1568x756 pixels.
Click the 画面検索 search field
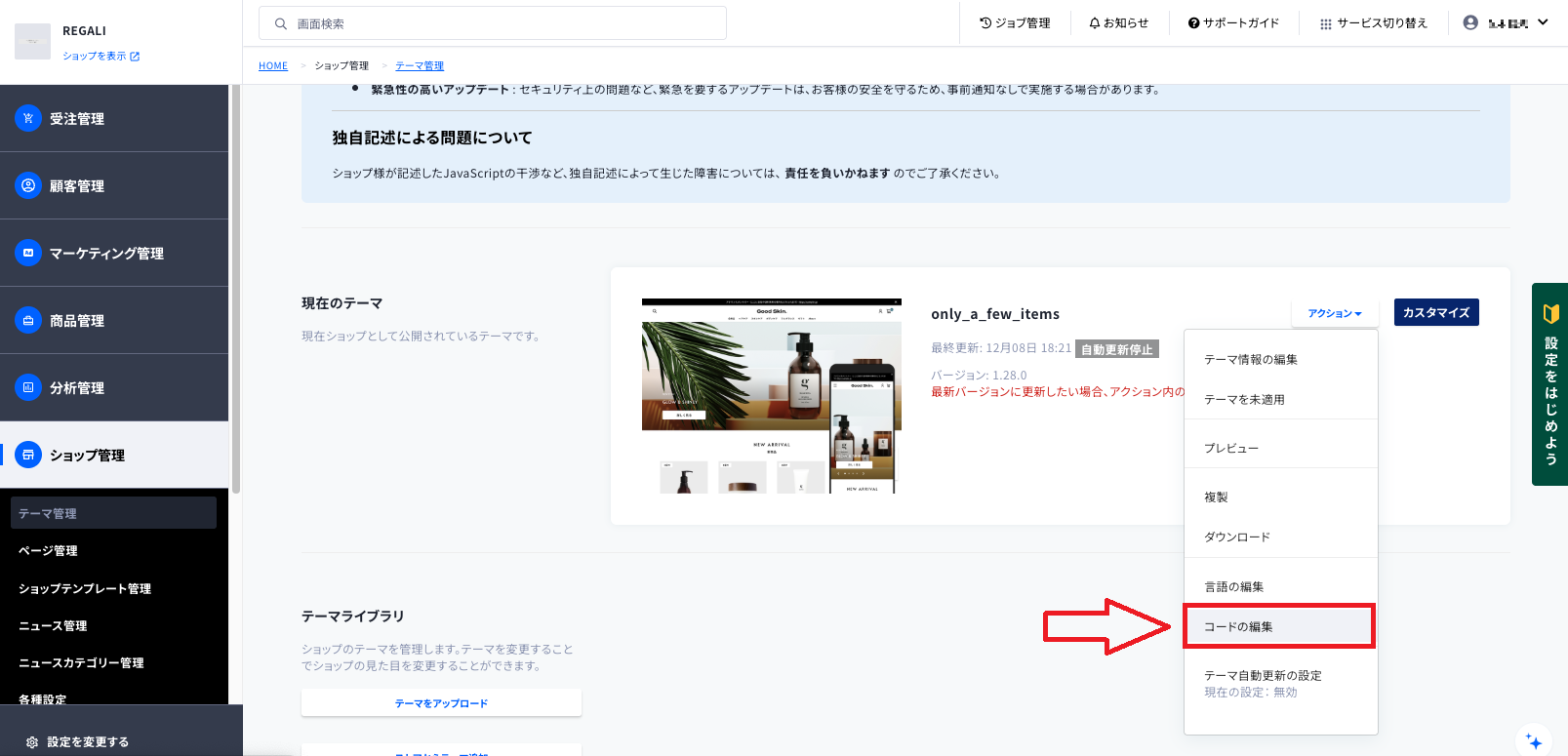point(493,23)
